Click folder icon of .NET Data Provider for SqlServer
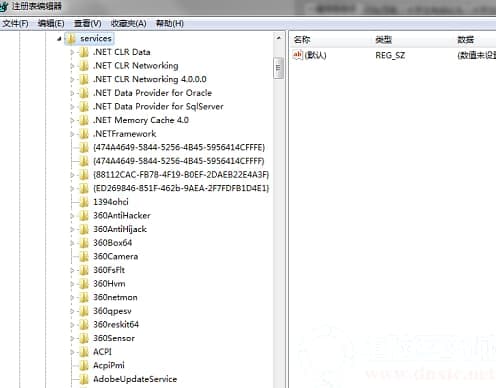Viewport: 496px width, 388px height. click(84, 107)
